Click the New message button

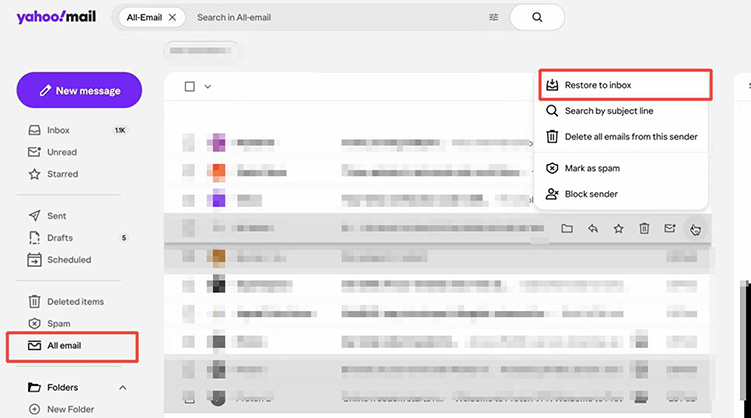79,90
